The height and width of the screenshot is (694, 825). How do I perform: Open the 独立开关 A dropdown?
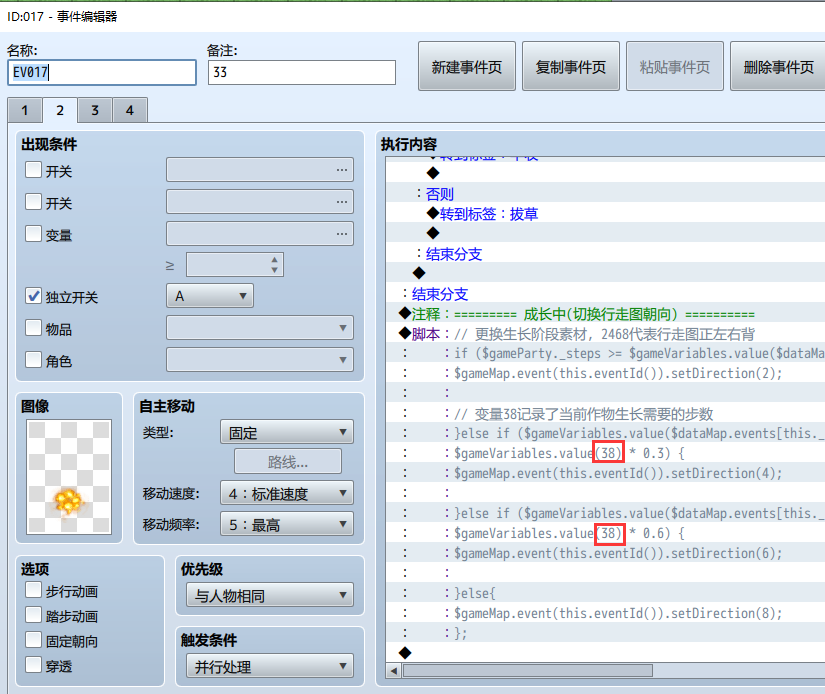point(210,296)
